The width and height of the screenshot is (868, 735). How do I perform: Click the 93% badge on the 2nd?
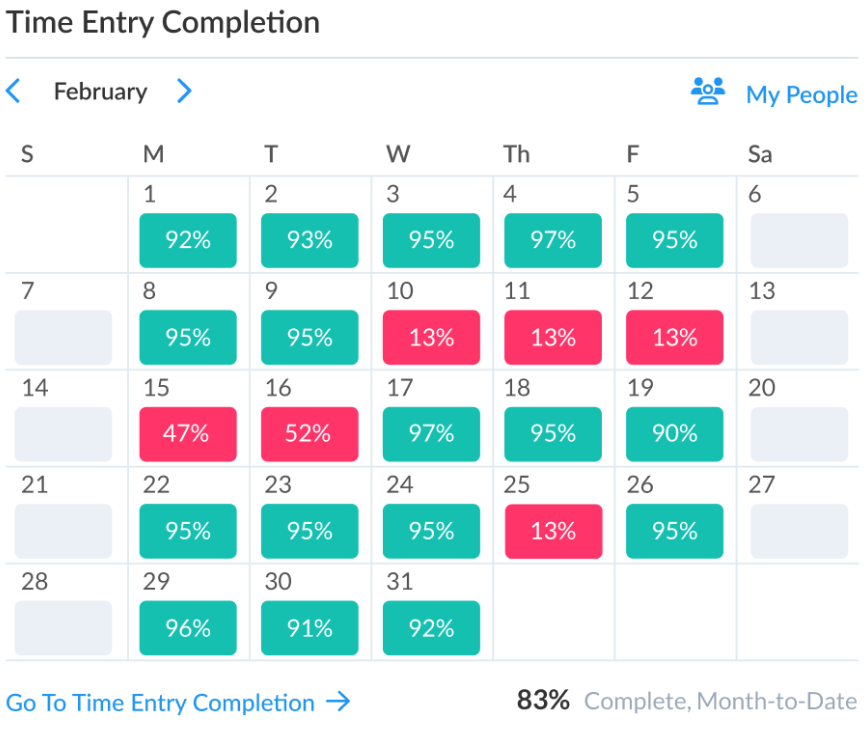tap(309, 240)
